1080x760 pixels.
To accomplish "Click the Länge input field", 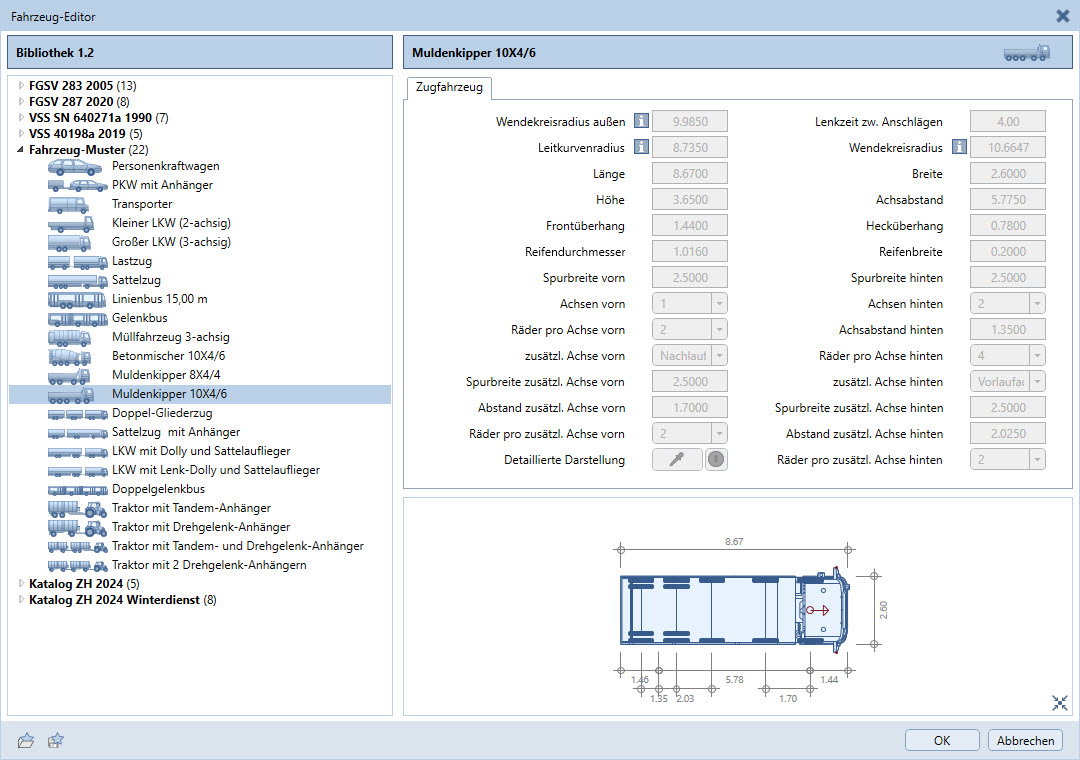I will [689, 174].
